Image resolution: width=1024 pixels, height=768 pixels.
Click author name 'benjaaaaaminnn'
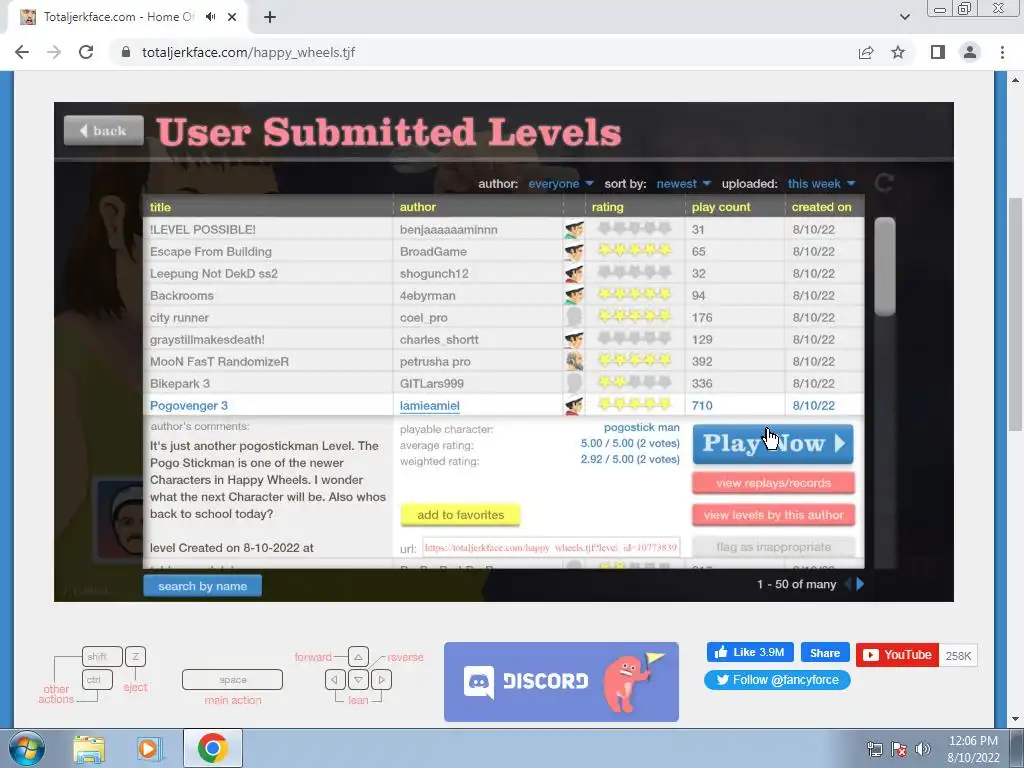449,229
